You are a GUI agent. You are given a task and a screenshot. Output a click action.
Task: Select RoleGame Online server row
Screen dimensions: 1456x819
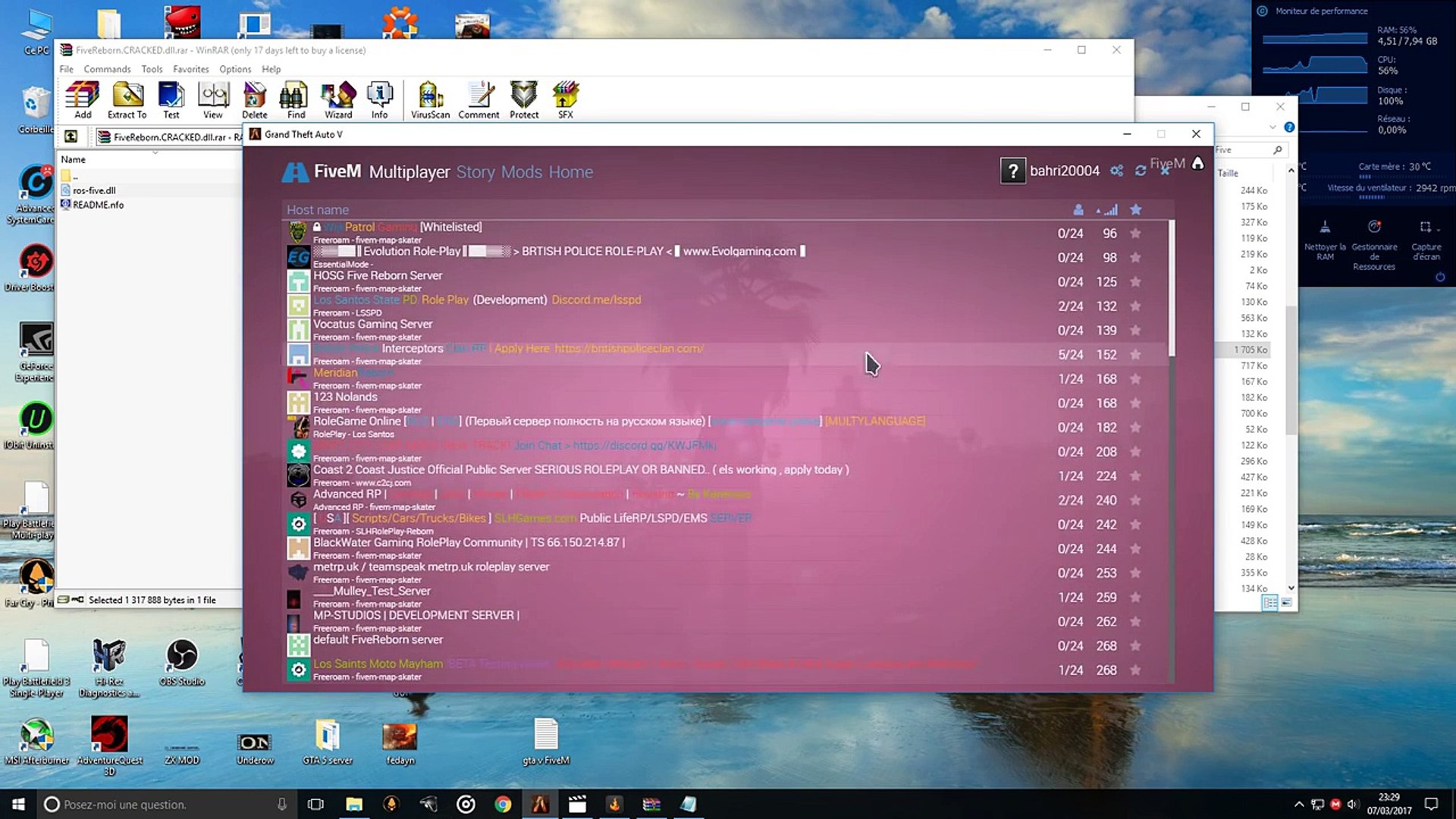(x=726, y=427)
